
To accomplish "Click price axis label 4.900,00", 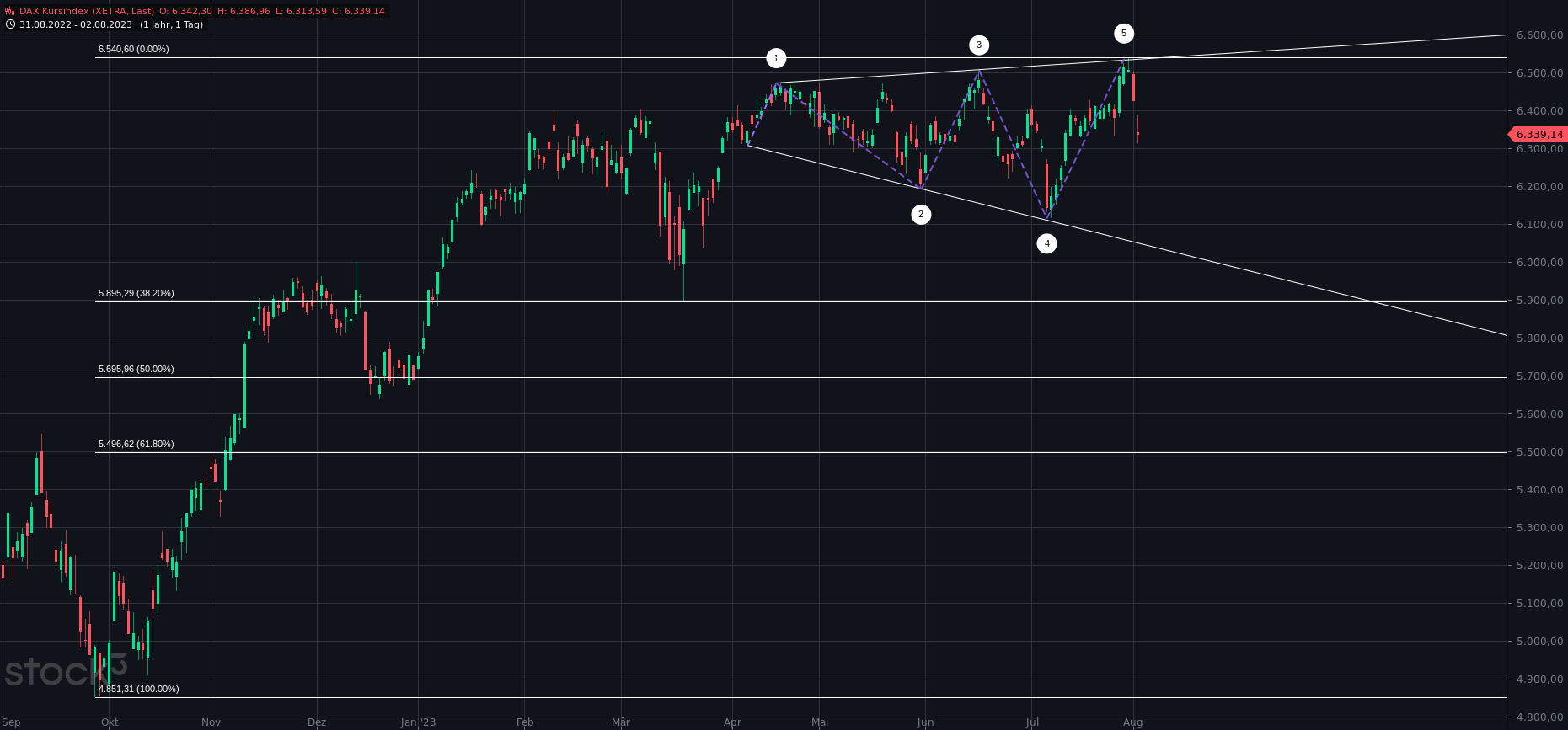I will [1539, 679].
